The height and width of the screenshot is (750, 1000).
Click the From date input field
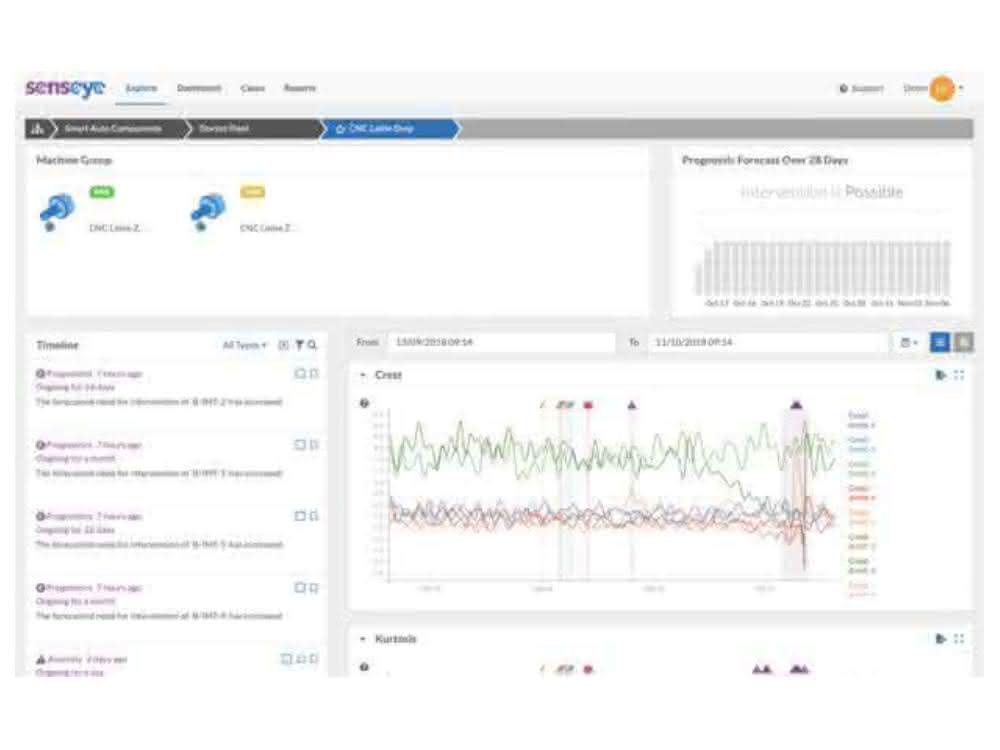click(x=502, y=342)
